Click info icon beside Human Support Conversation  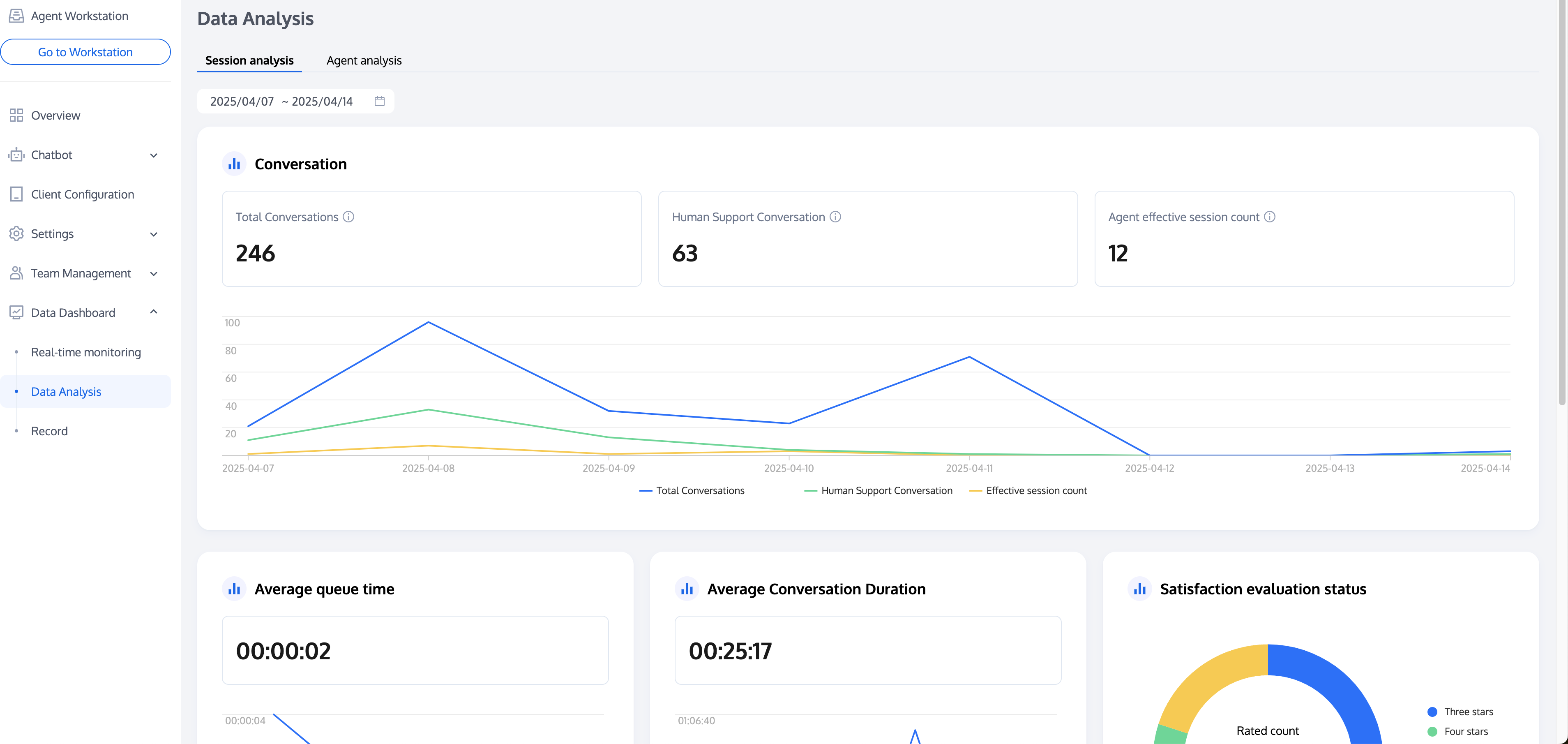[x=835, y=217]
